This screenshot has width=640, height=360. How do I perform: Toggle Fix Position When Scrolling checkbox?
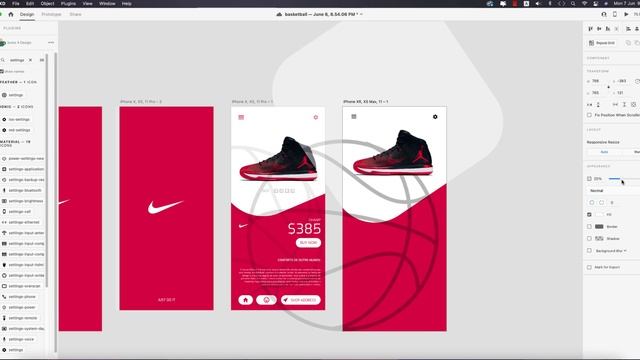click(x=589, y=115)
